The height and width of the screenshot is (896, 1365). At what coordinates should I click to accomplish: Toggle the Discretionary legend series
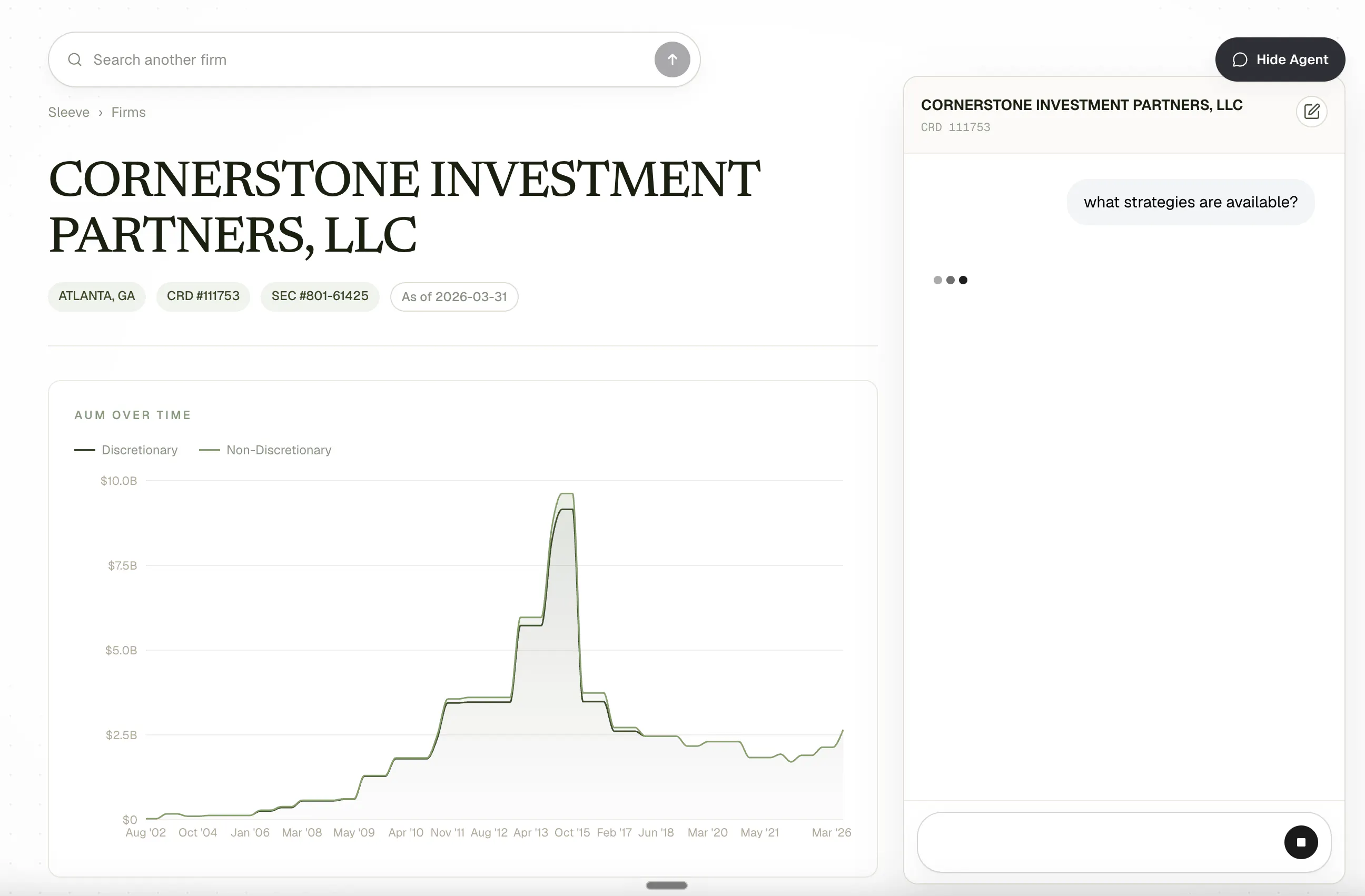[x=126, y=450]
